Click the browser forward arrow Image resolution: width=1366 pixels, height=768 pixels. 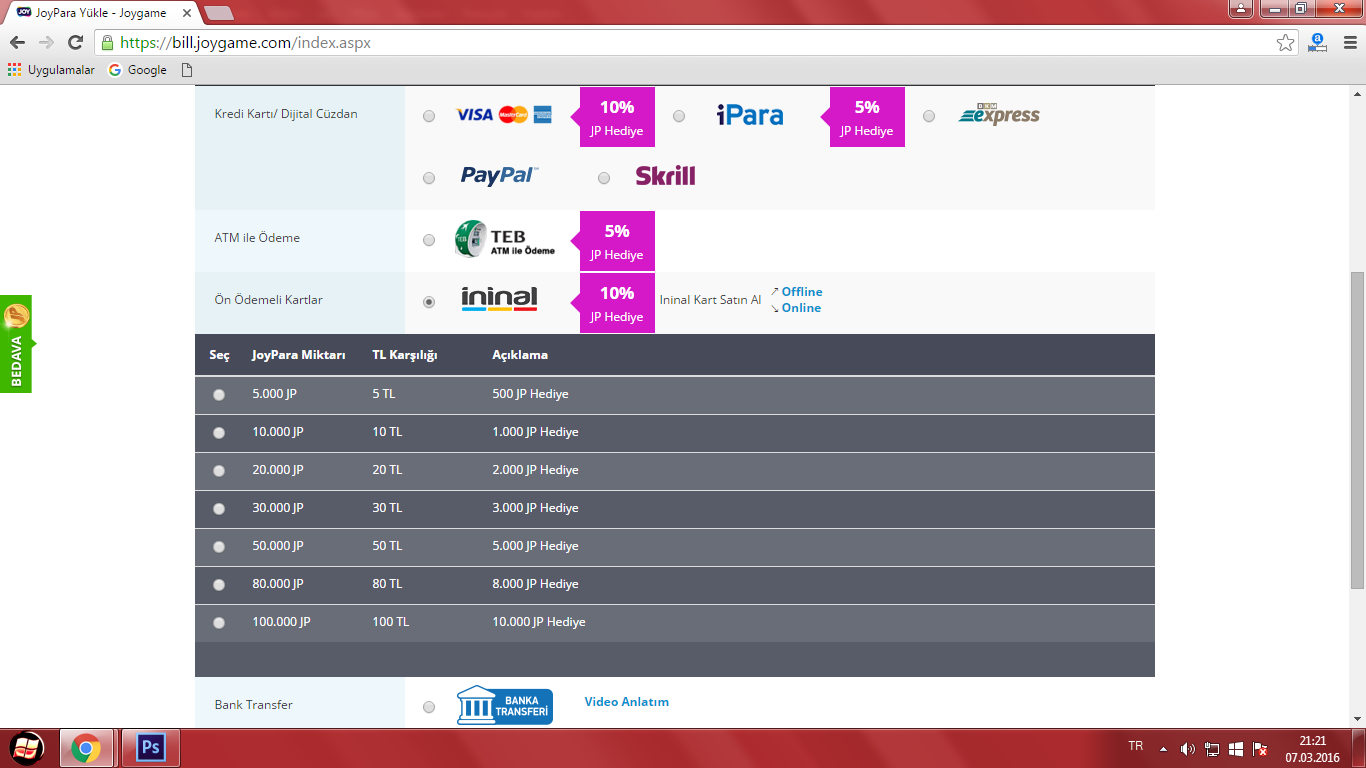pos(46,42)
